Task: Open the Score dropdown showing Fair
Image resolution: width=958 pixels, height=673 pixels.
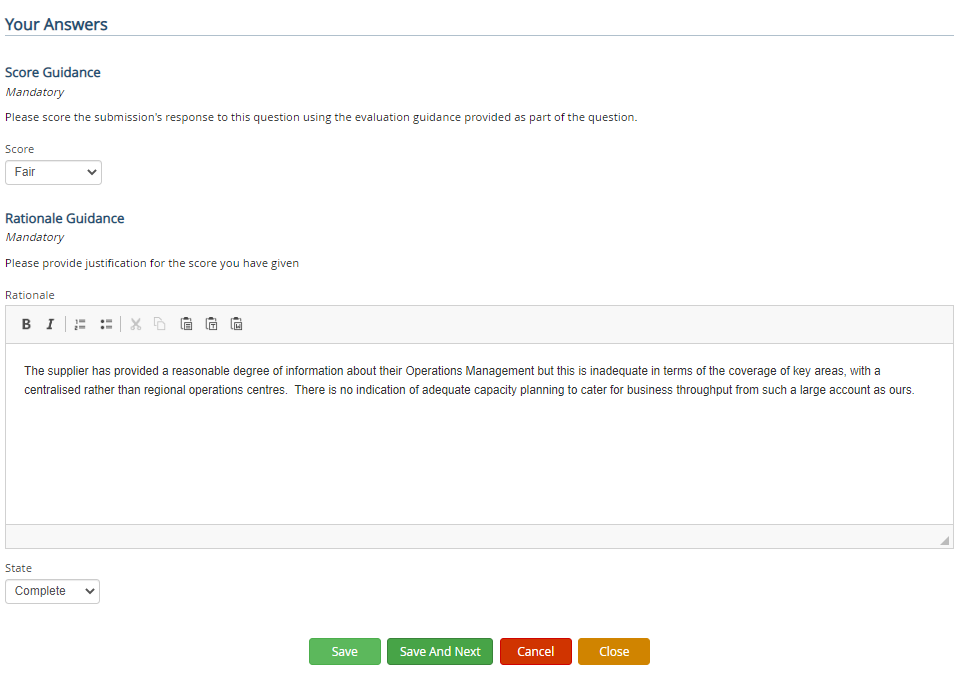Action: point(53,172)
